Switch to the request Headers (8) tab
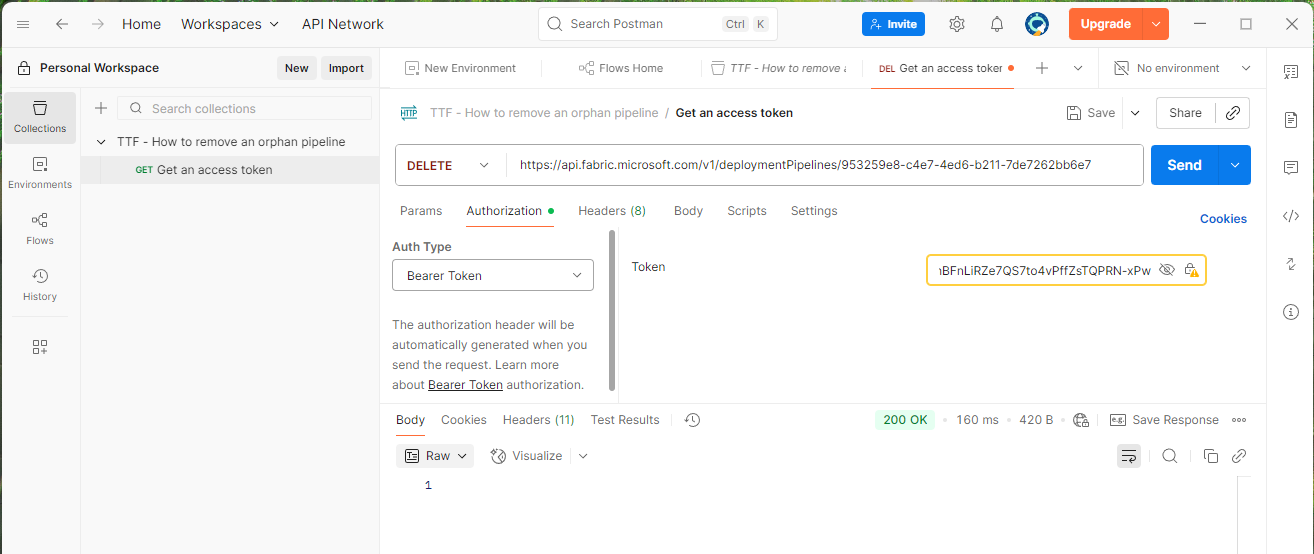This screenshot has height=554, width=1314. tap(612, 211)
